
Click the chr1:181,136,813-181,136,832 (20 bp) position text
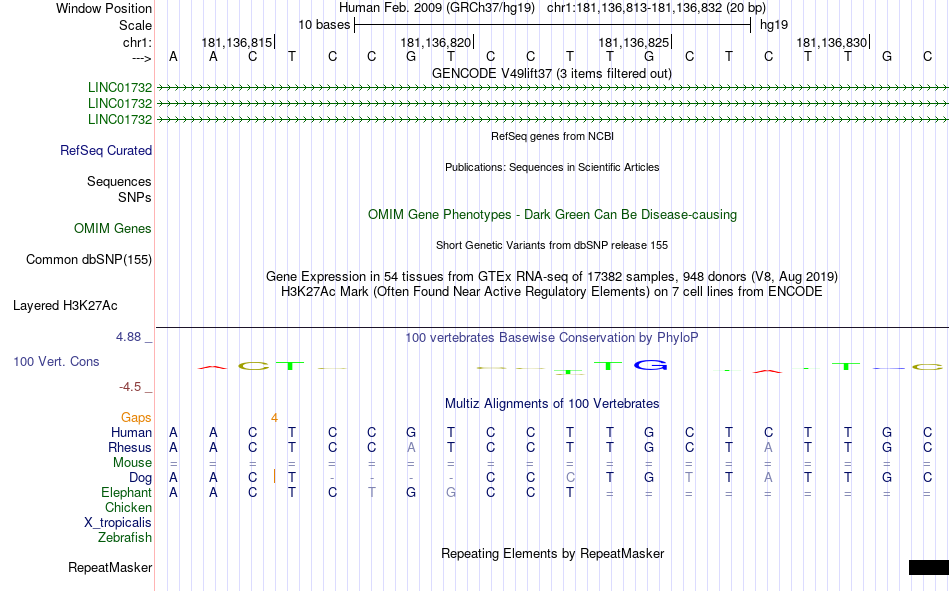(656, 8)
